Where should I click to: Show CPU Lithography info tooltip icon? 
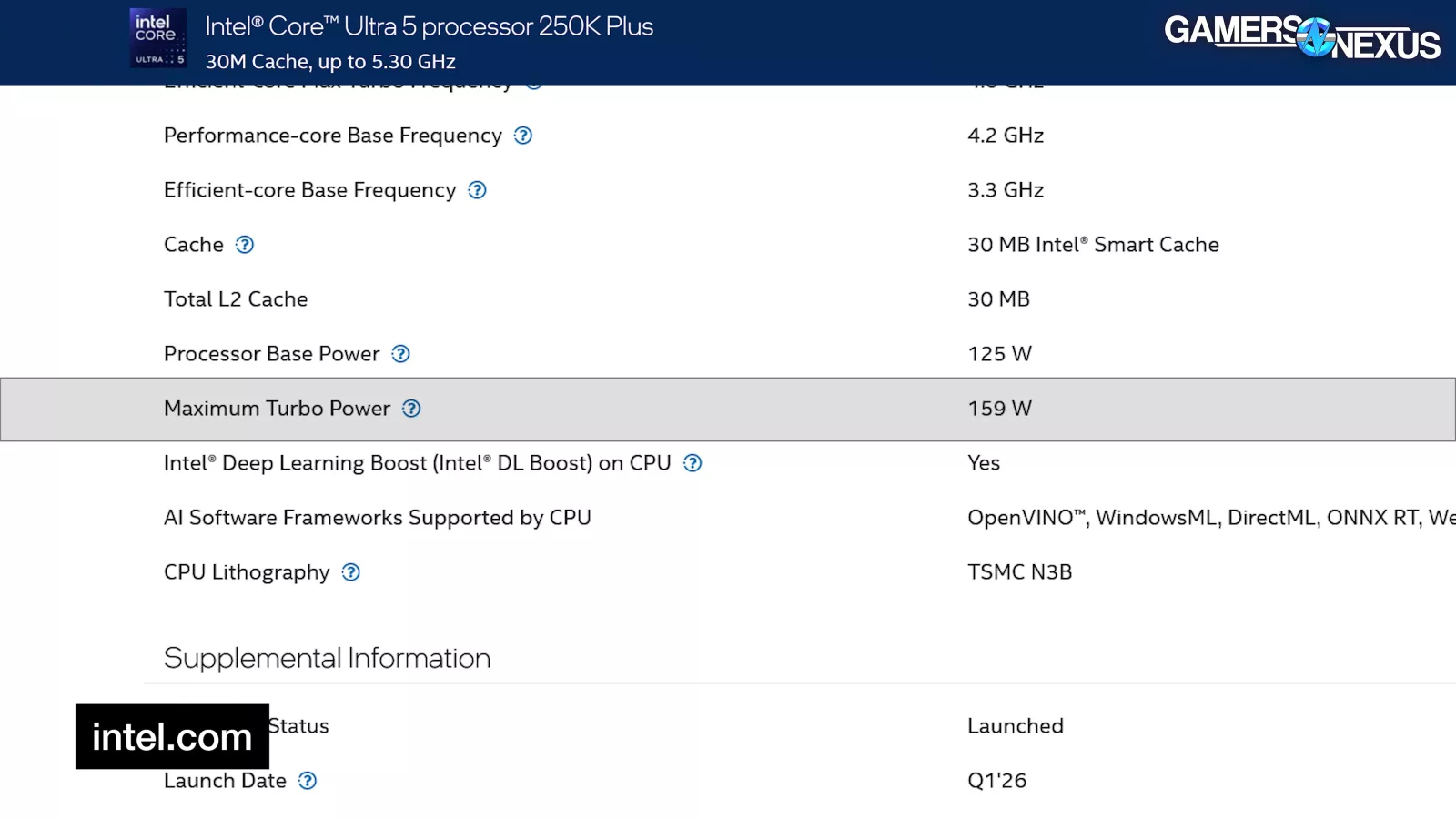351,572
